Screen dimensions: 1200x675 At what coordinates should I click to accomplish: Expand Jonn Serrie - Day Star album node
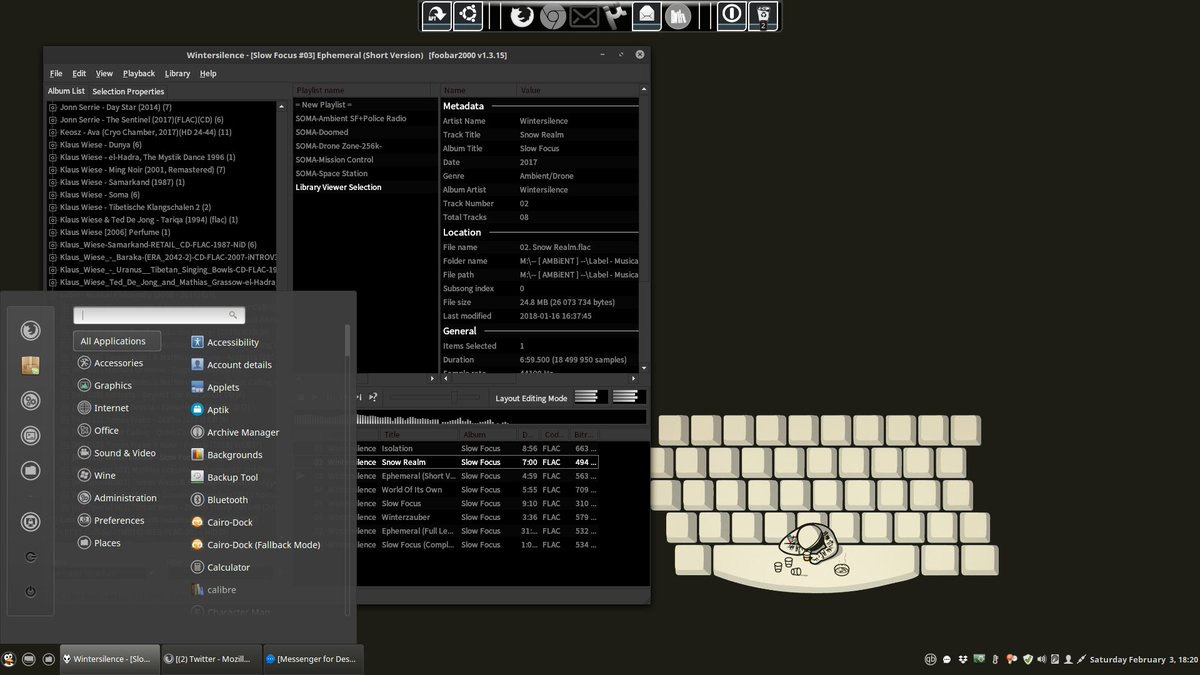tap(53, 107)
